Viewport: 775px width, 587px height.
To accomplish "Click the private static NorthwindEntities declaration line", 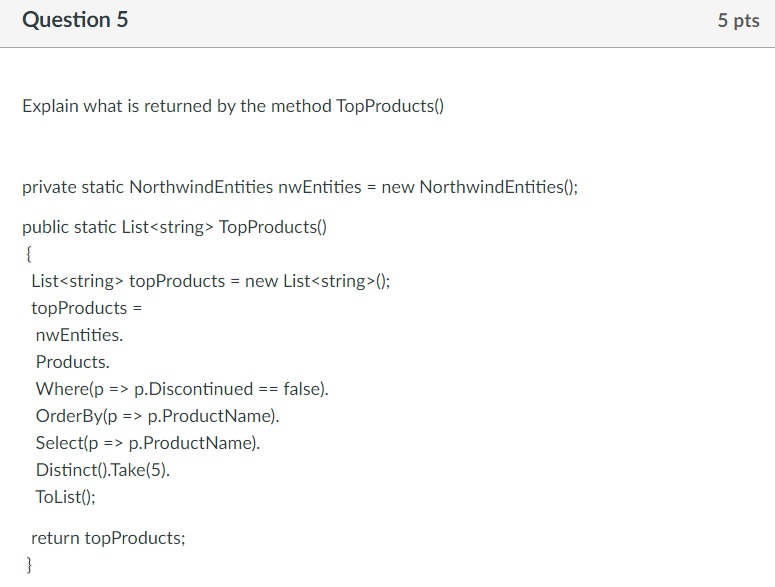I will pyautogui.click(x=300, y=187).
